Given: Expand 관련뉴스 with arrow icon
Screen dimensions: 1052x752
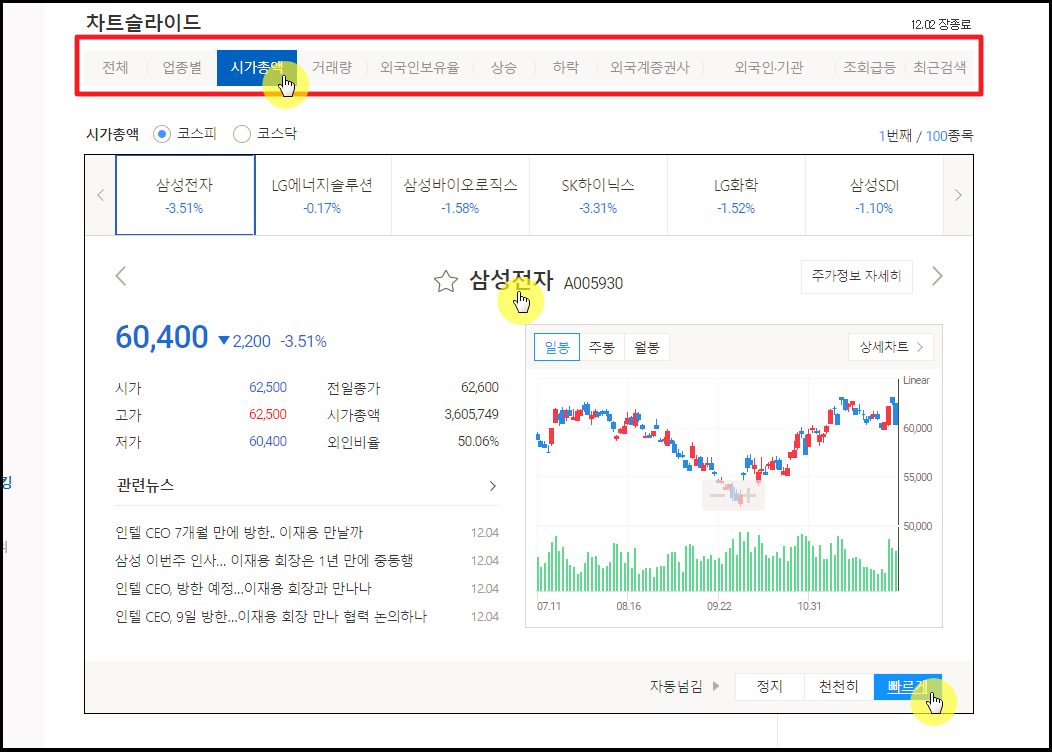Looking at the screenshot, I should pos(492,486).
